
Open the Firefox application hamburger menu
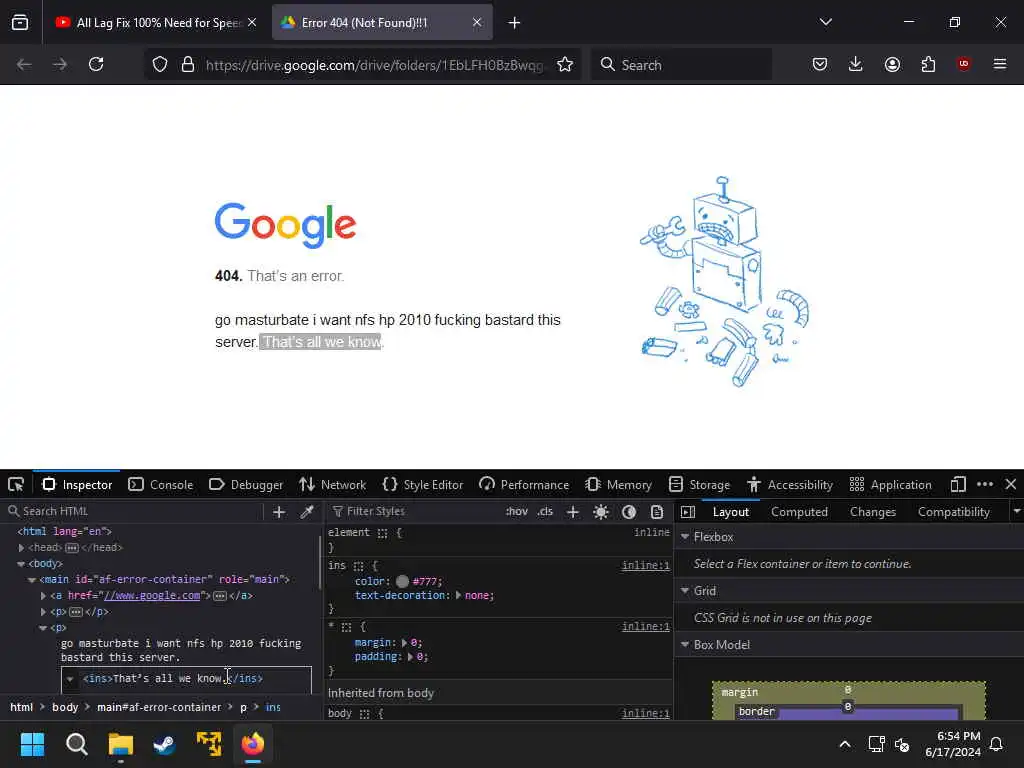(x=1000, y=64)
